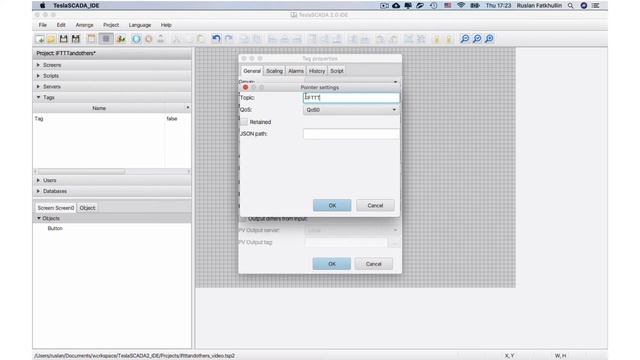
Task: Click the undo arrow in toolbar
Action: pos(216,39)
